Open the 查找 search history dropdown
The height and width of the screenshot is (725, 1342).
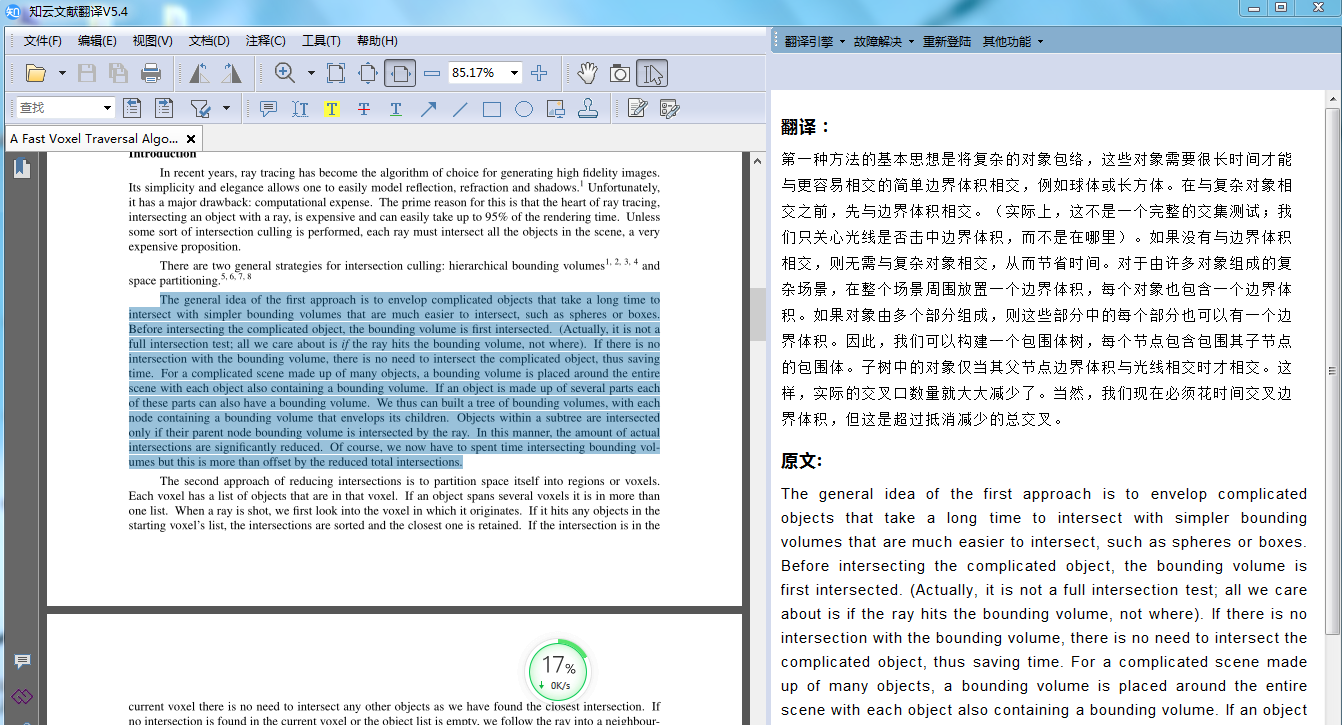tap(107, 108)
